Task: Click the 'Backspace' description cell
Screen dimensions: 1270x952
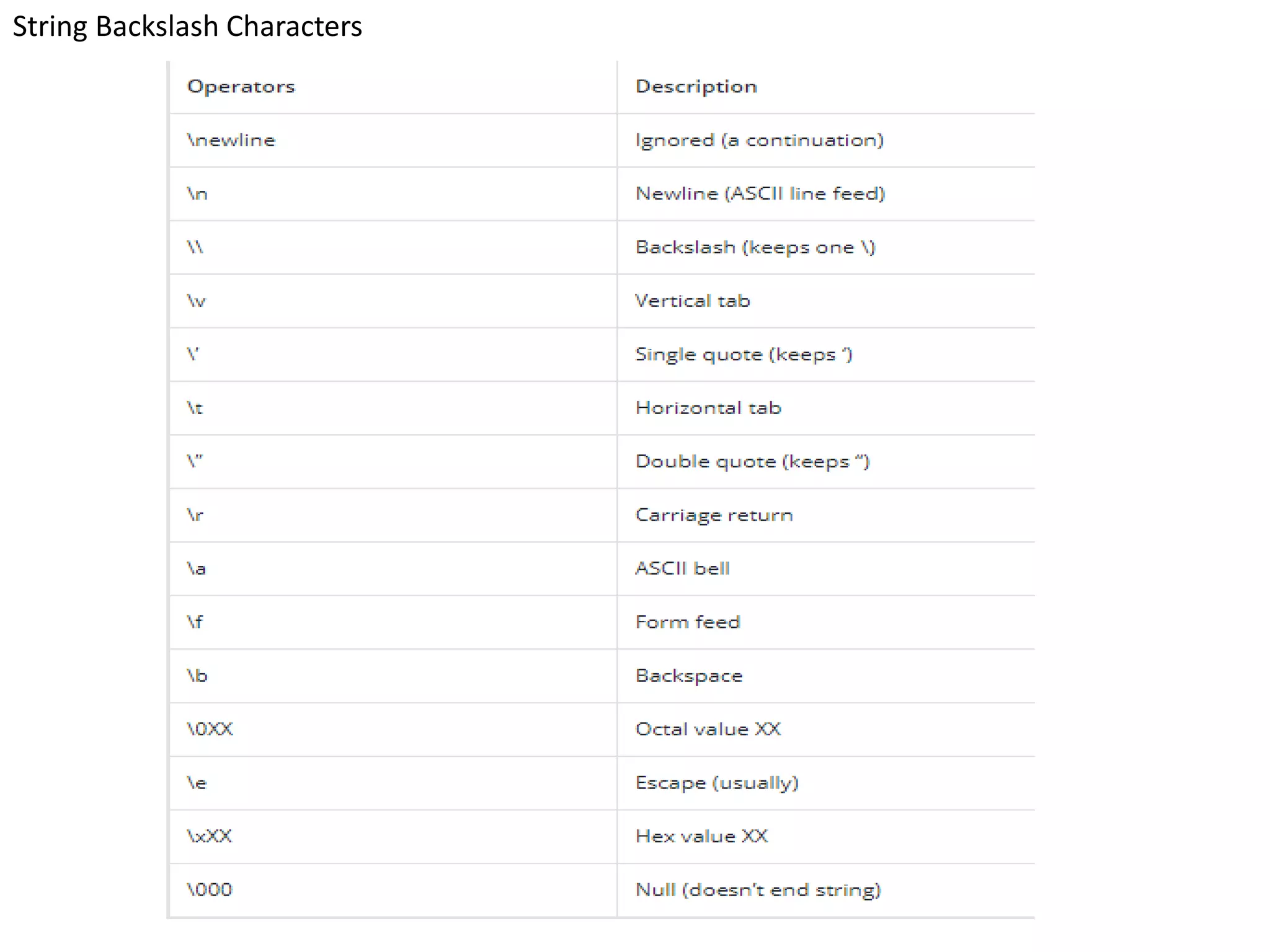Action: pyautogui.click(x=689, y=676)
